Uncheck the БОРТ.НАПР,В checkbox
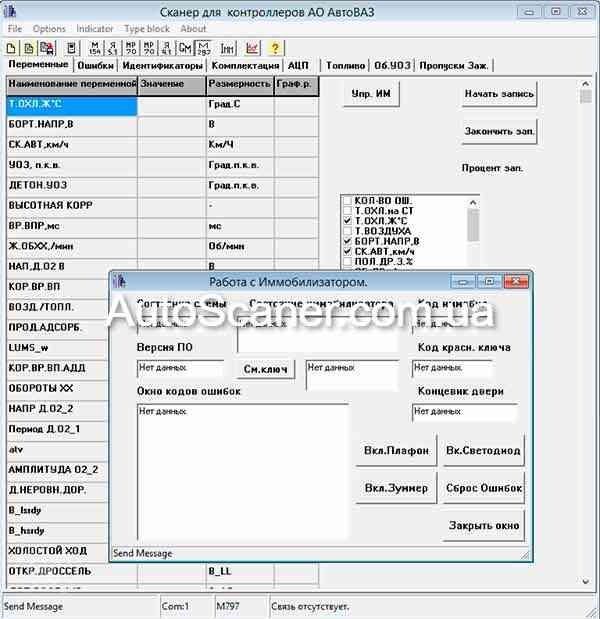The width and height of the screenshot is (600, 619). tap(347, 241)
